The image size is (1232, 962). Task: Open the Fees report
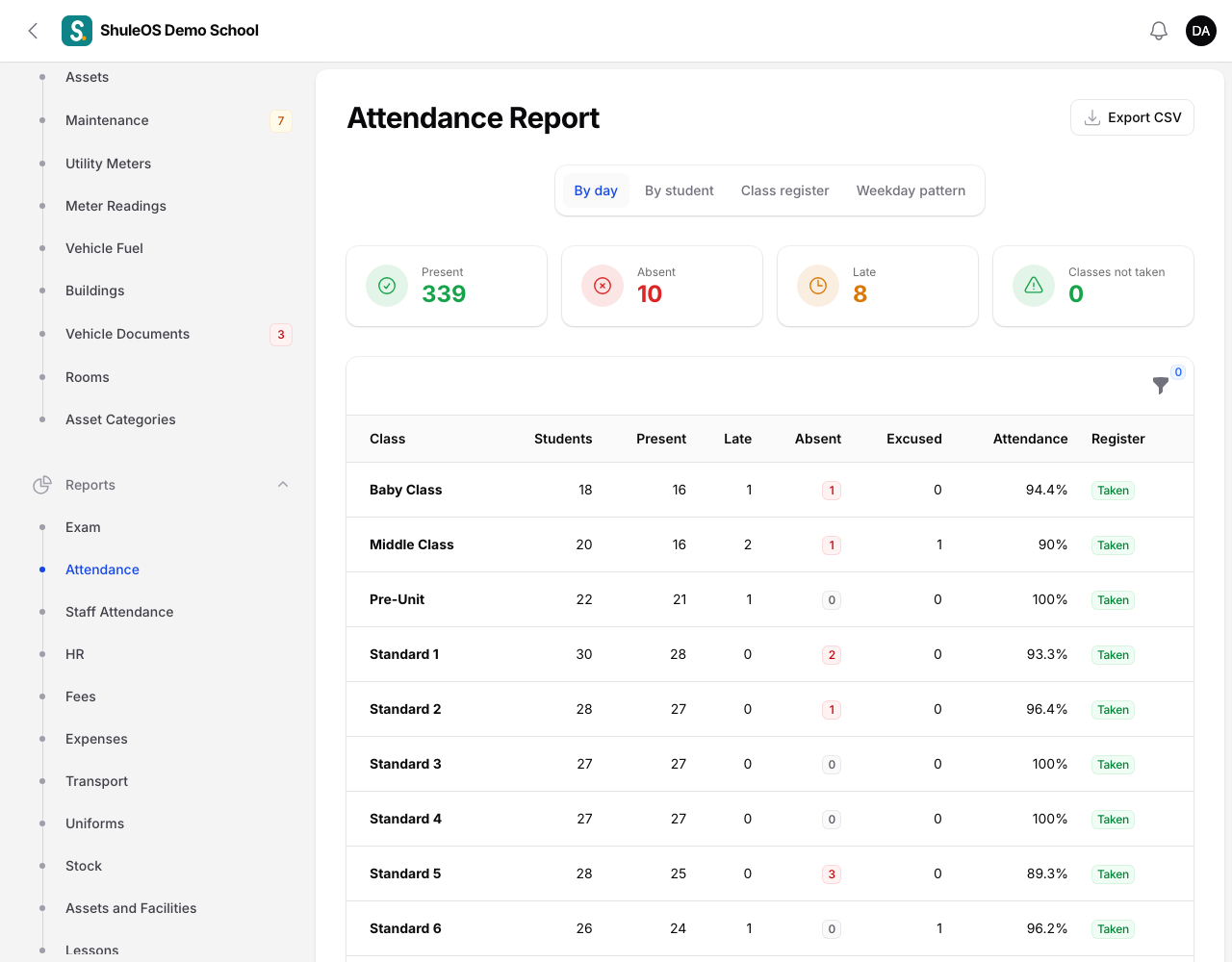81,696
